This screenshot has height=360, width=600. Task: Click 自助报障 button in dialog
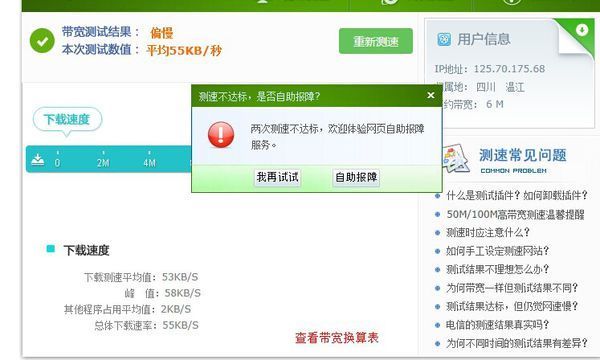pos(356,178)
